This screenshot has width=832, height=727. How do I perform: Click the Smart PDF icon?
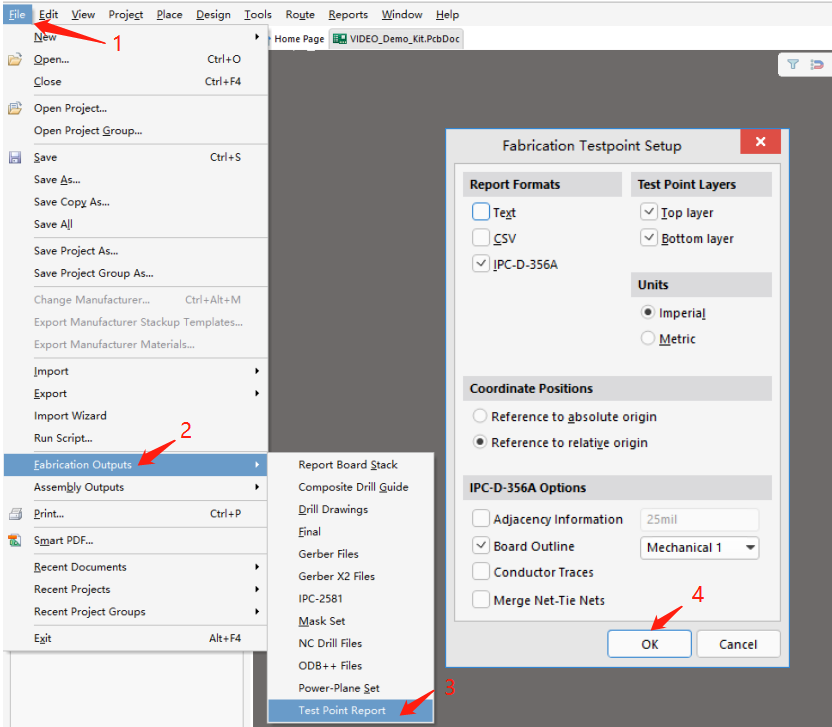(x=15, y=541)
